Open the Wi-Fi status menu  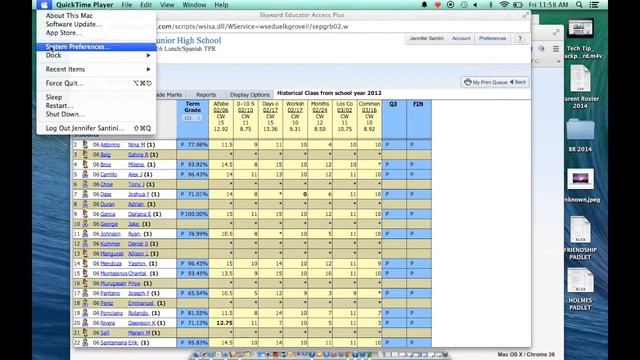coord(504,5)
